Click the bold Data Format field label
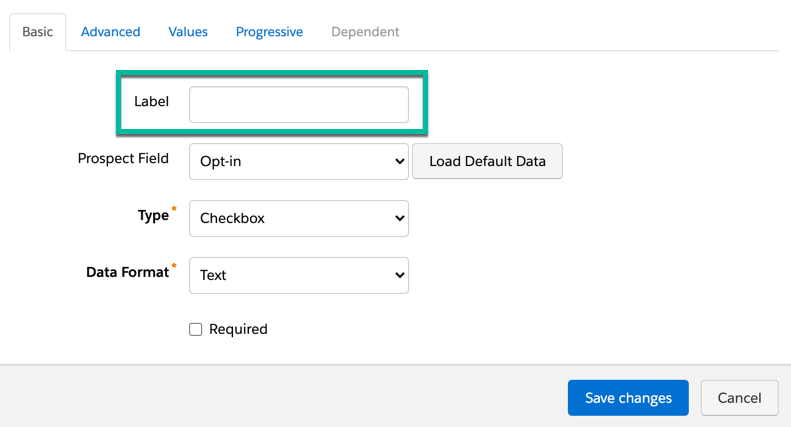 127,272
